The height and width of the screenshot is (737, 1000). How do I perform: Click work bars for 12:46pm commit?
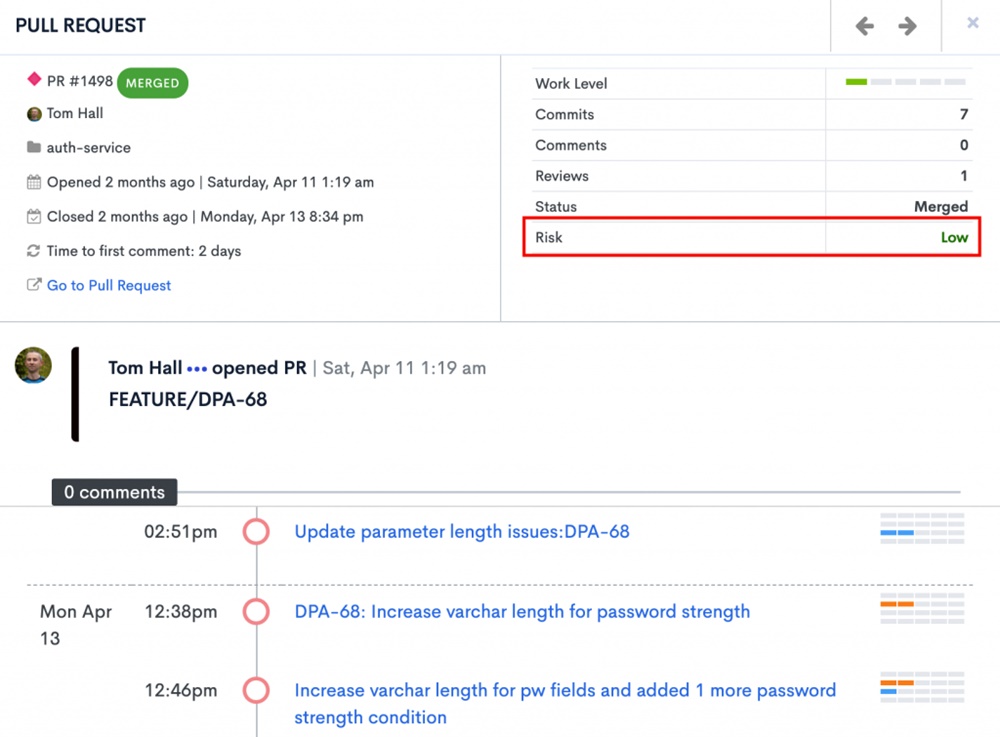click(922, 687)
